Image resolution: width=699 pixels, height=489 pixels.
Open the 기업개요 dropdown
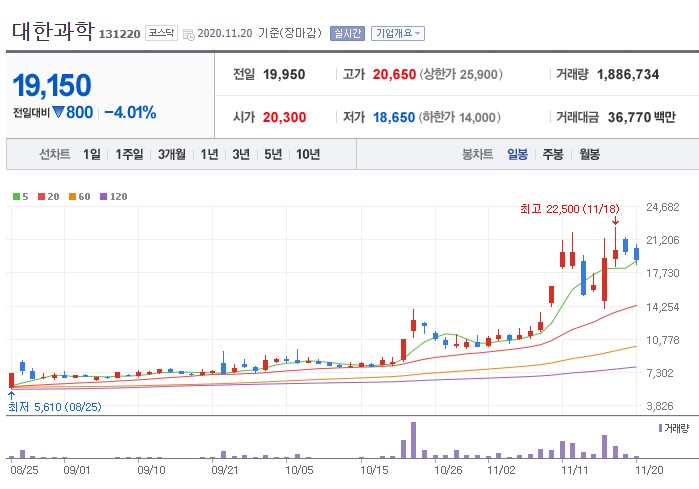[398, 33]
